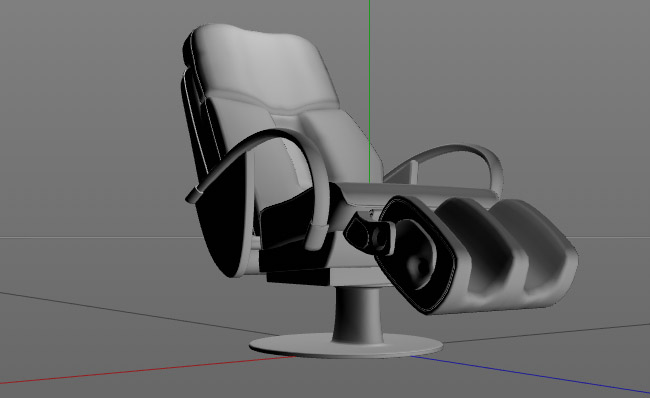
Task: Select the pedestal column under seat
Action: click(x=357, y=313)
